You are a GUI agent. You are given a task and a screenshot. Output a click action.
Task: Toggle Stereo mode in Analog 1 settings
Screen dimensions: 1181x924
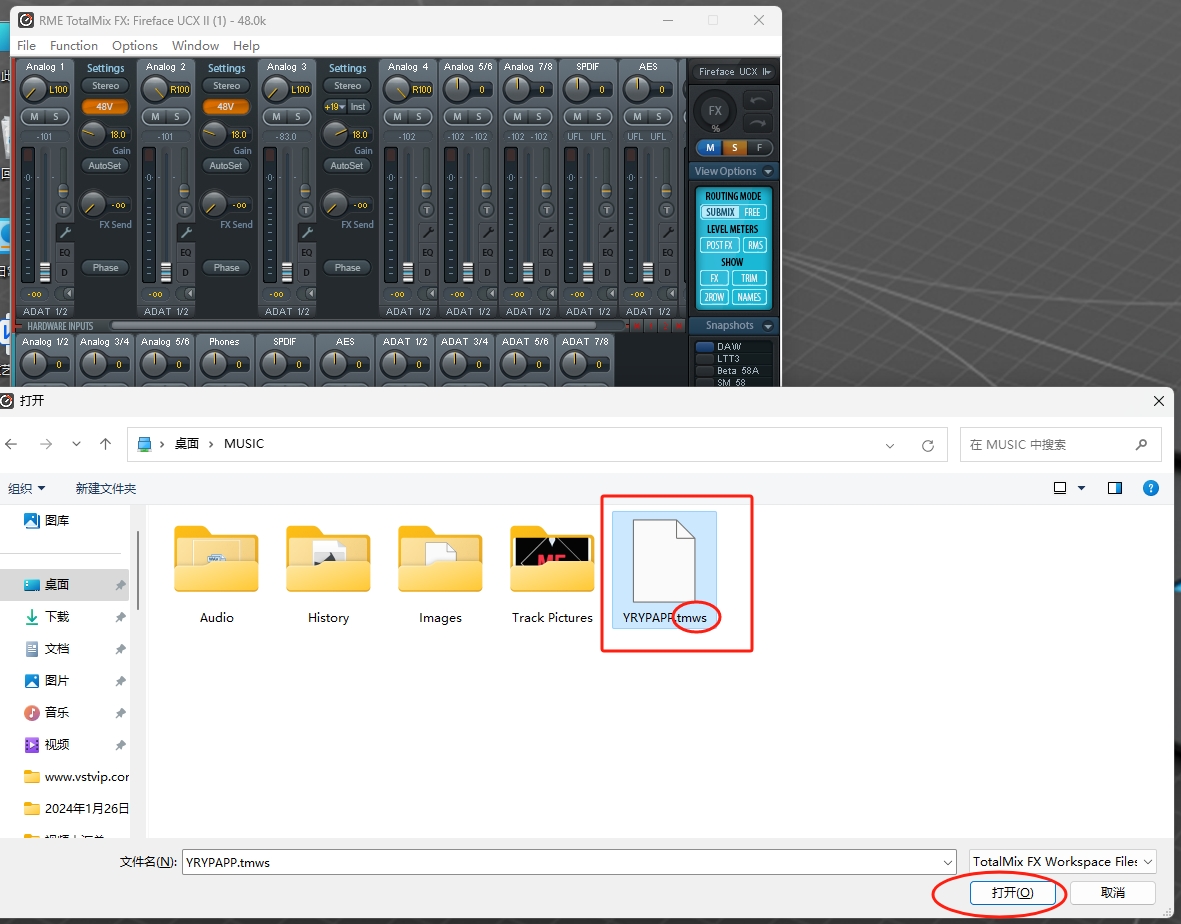pyautogui.click(x=105, y=86)
